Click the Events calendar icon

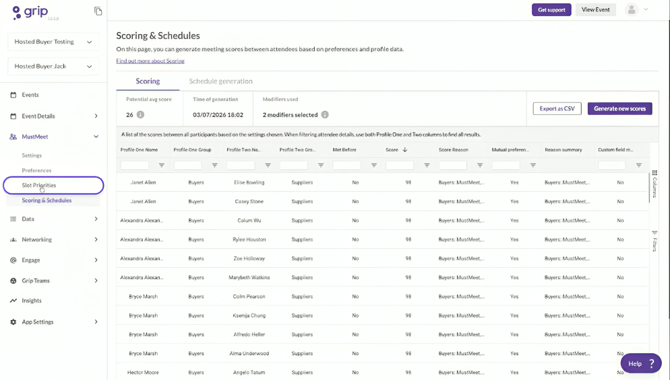click(13, 95)
